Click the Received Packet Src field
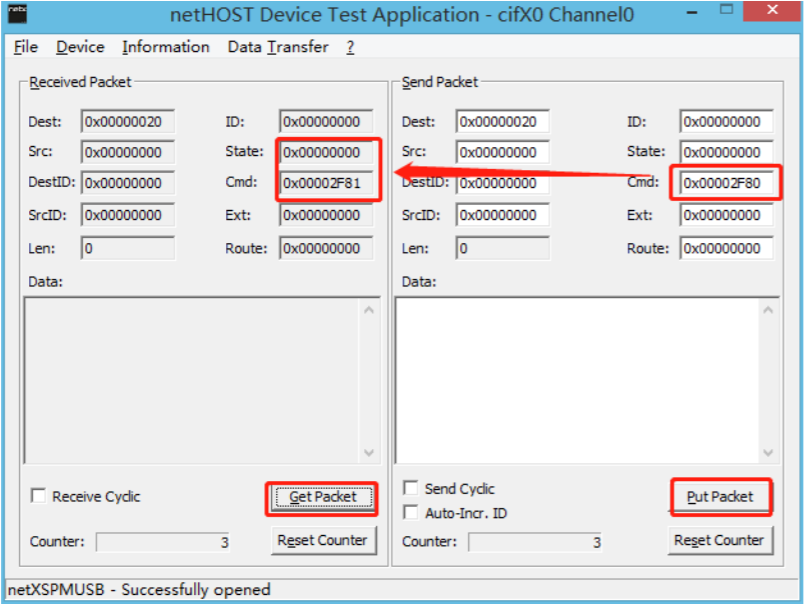Viewport: 808px width, 608px height. [x=128, y=153]
